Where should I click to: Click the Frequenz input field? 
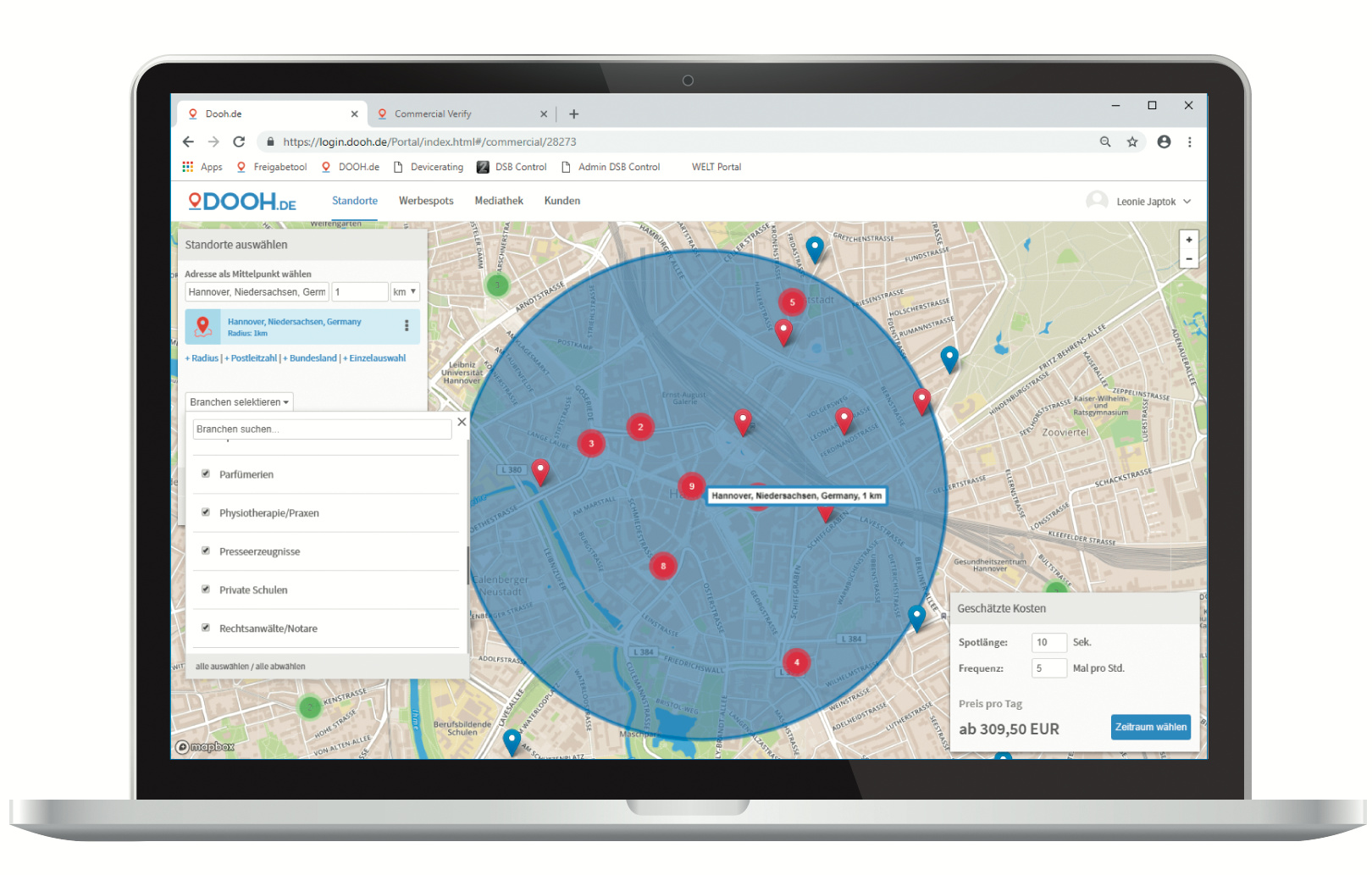point(1048,668)
